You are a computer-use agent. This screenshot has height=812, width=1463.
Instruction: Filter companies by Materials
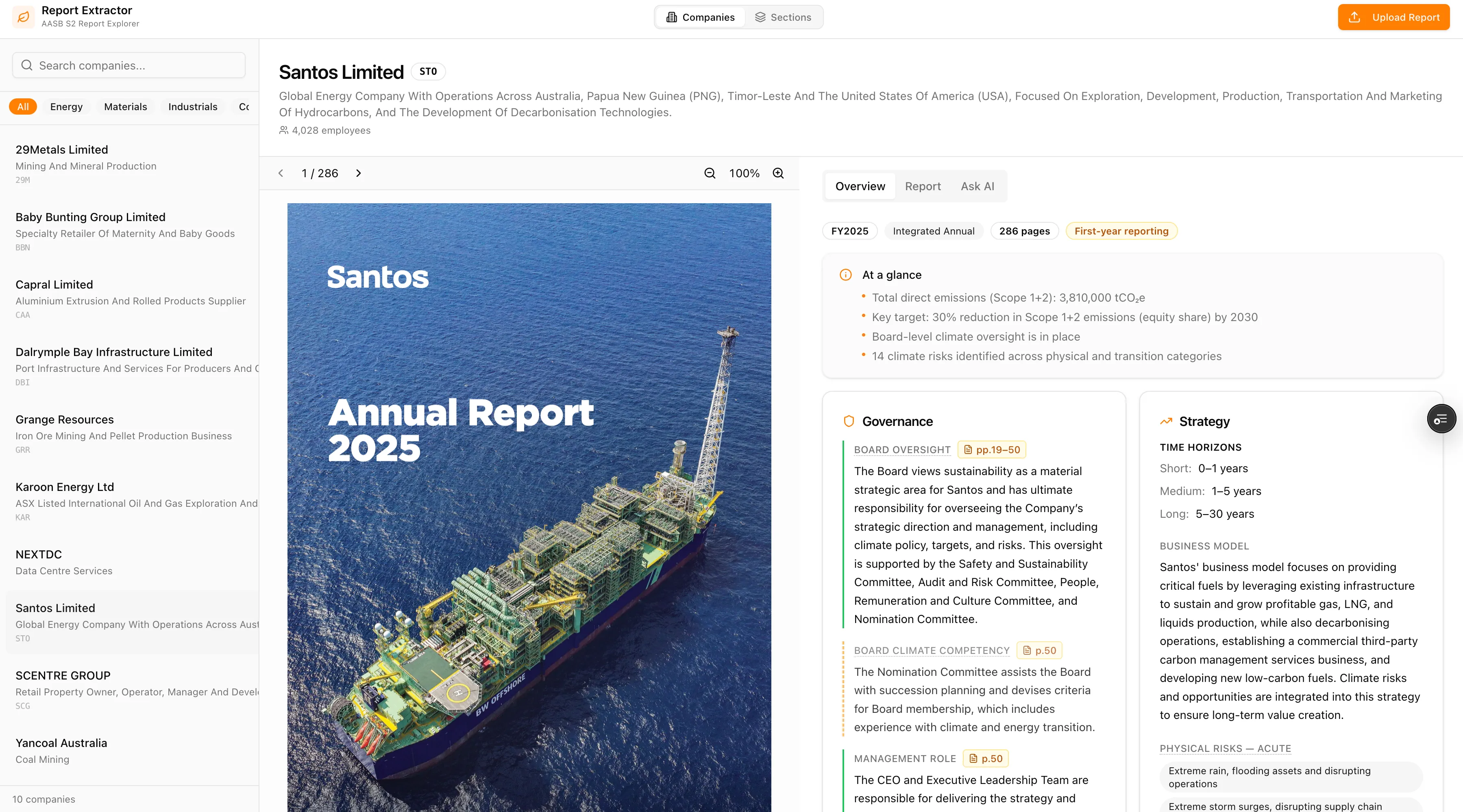click(x=126, y=107)
